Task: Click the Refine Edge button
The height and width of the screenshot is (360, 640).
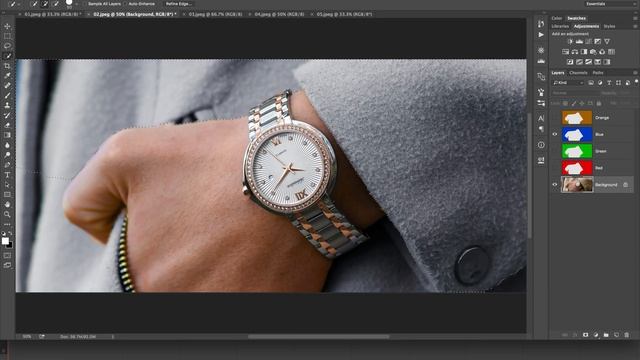Action: 179,4
